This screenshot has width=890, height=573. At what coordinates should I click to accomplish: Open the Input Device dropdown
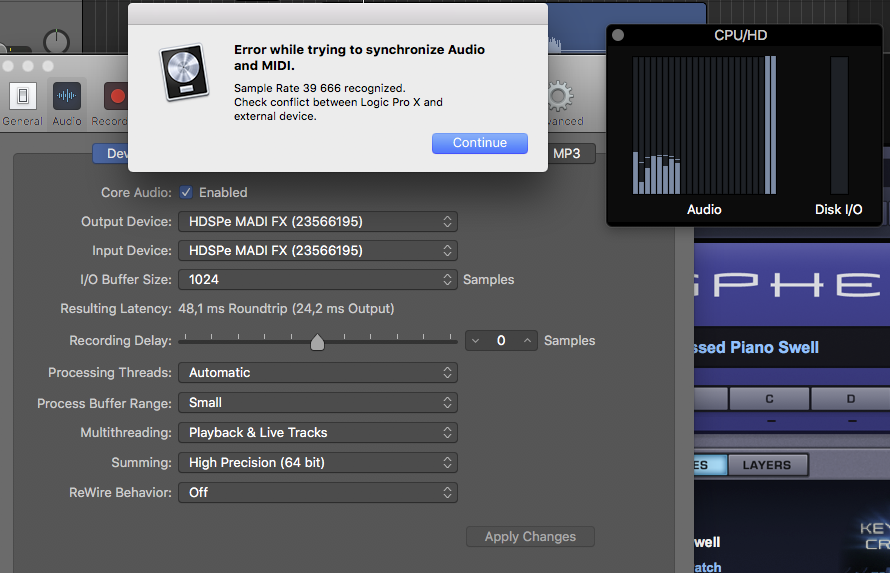pyautogui.click(x=318, y=250)
